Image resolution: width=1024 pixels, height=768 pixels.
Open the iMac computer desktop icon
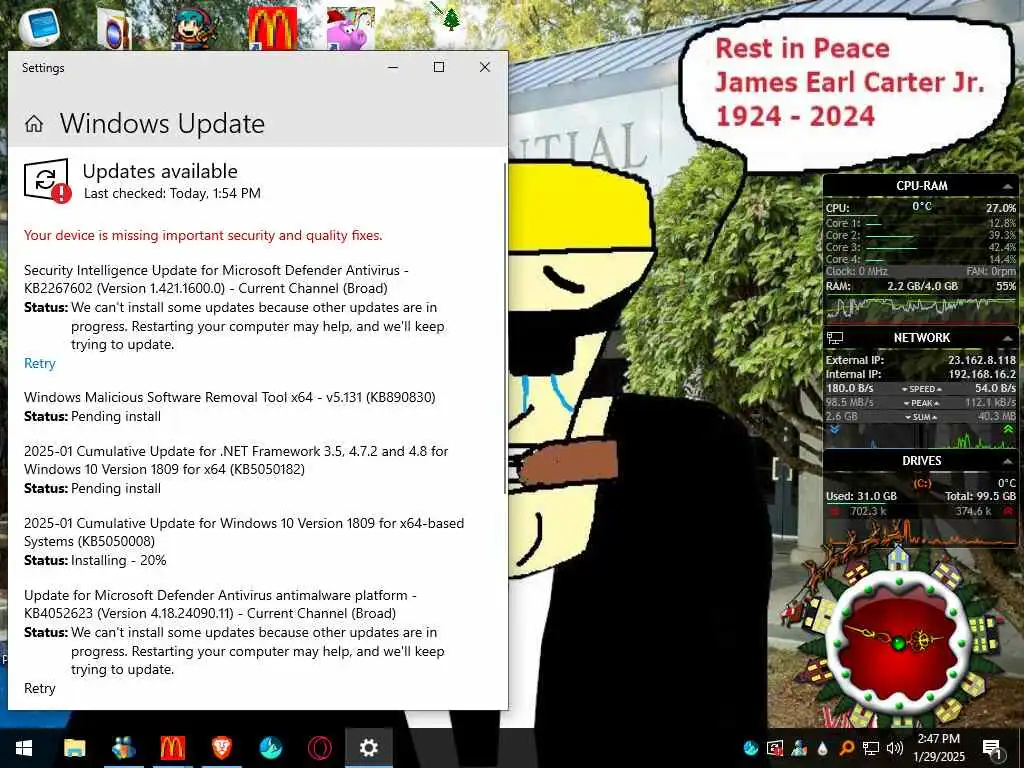[x=39, y=27]
